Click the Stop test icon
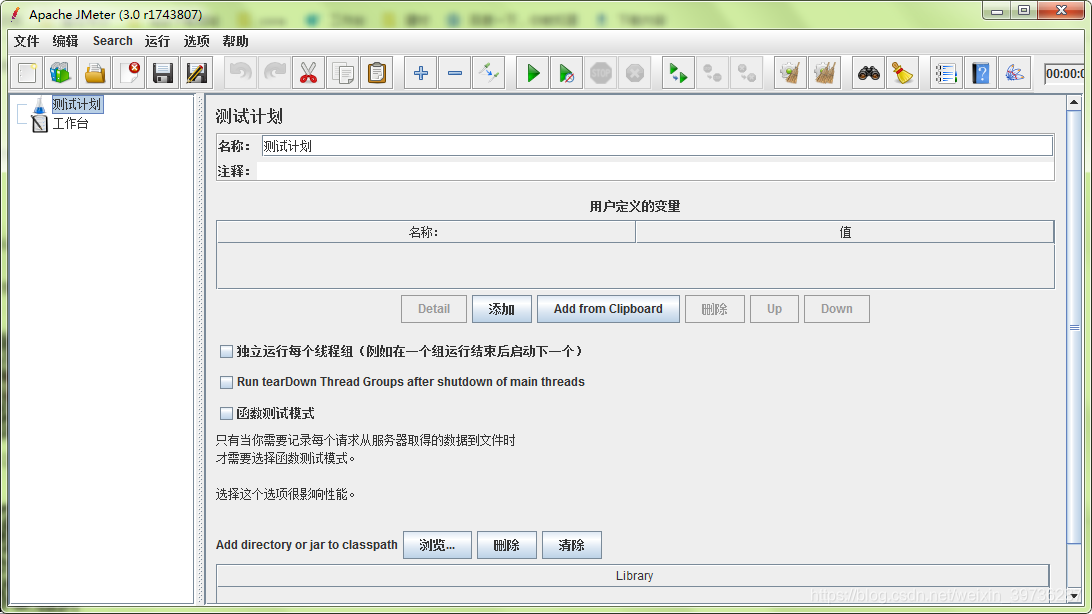 [x=600, y=73]
